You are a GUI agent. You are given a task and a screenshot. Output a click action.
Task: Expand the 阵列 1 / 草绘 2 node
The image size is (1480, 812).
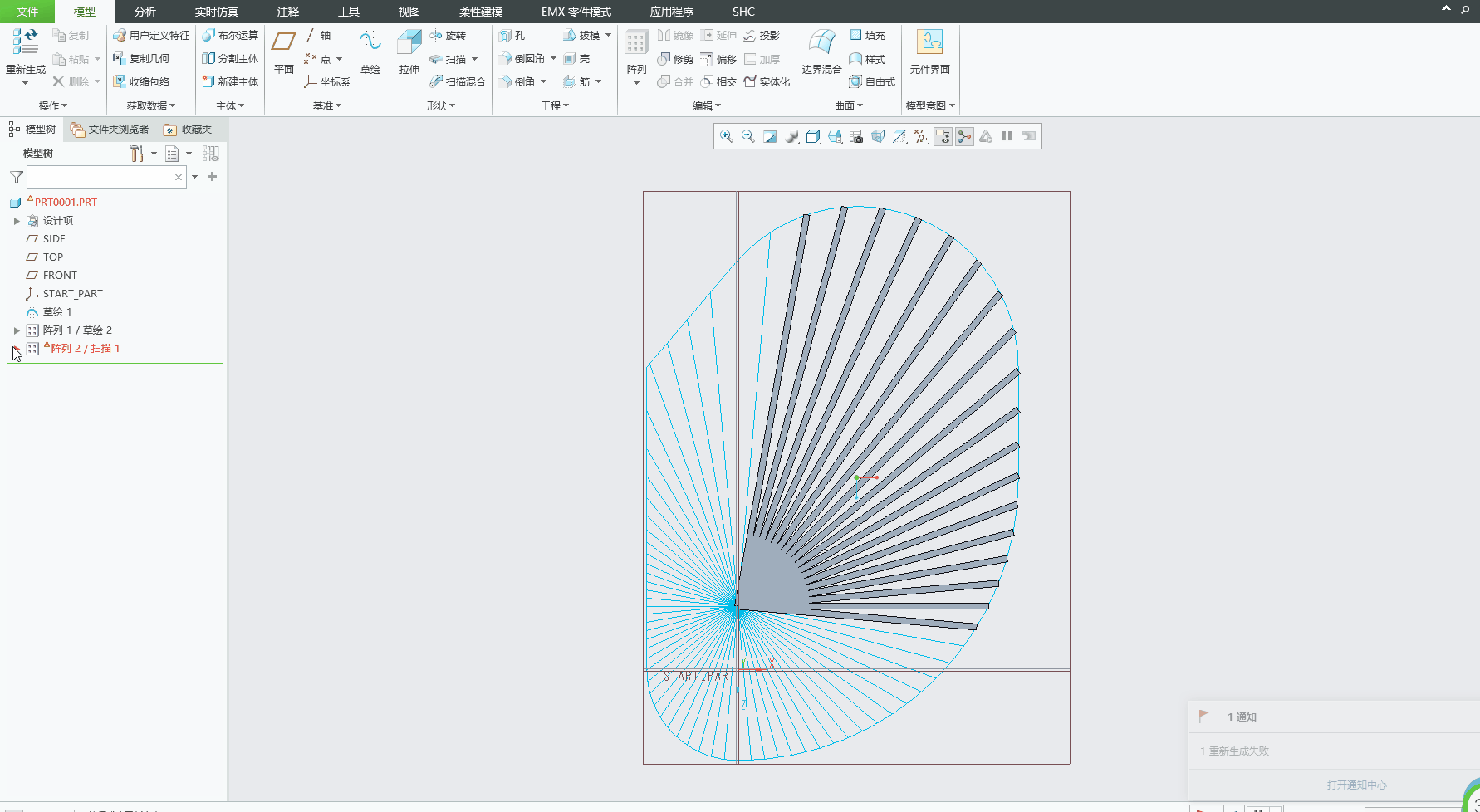pyautogui.click(x=17, y=330)
